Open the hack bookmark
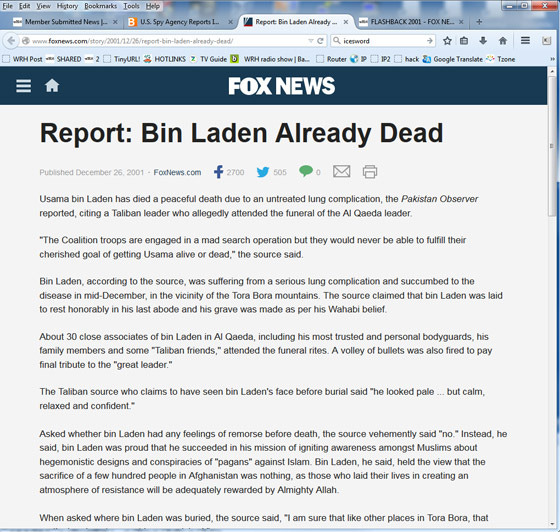 [407, 59]
